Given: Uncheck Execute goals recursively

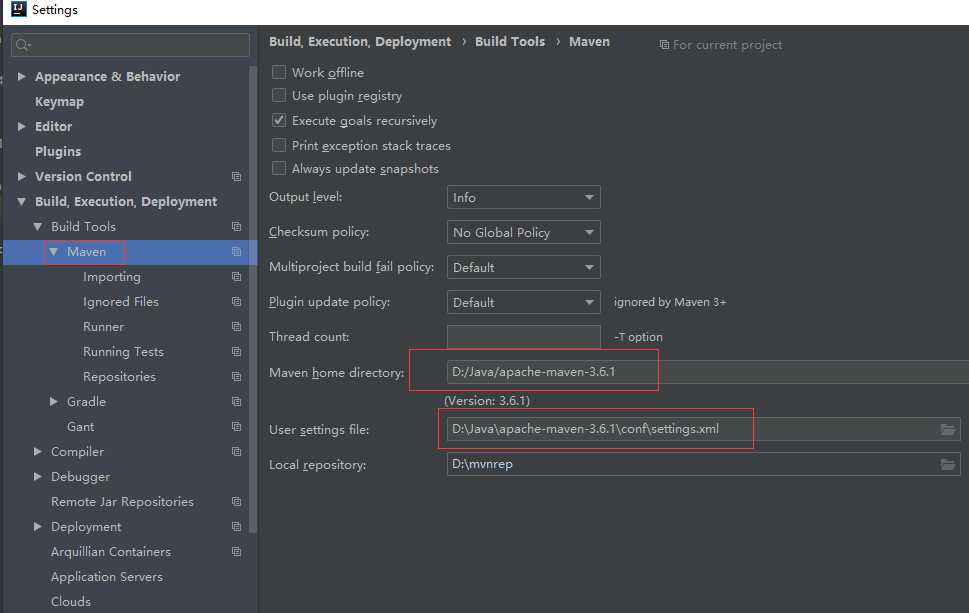Looking at the screenshot, I should coord(279,120).
